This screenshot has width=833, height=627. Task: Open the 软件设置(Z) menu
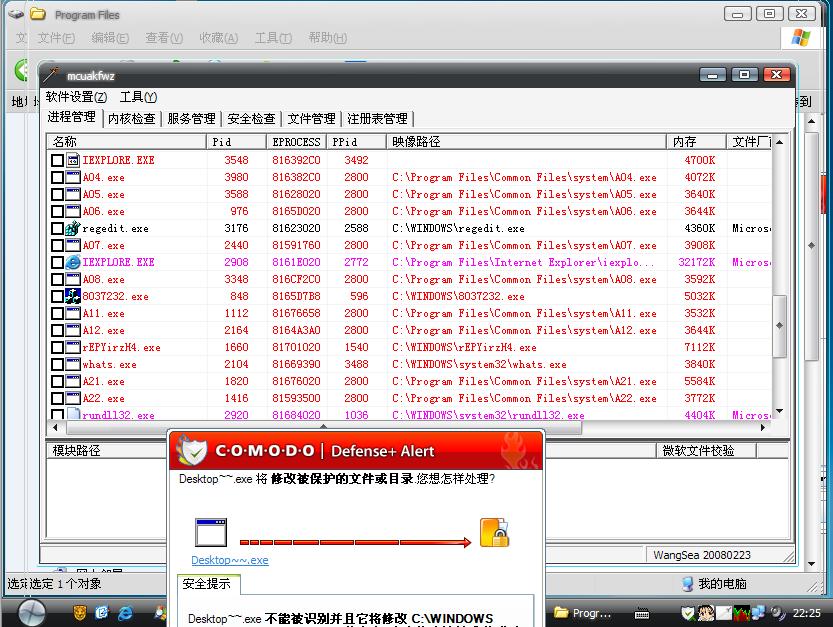coord(76,97)
